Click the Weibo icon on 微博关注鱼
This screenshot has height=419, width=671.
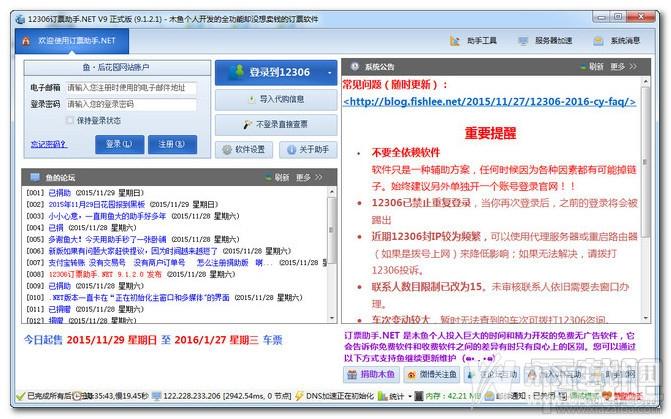(x=411, y=375)
